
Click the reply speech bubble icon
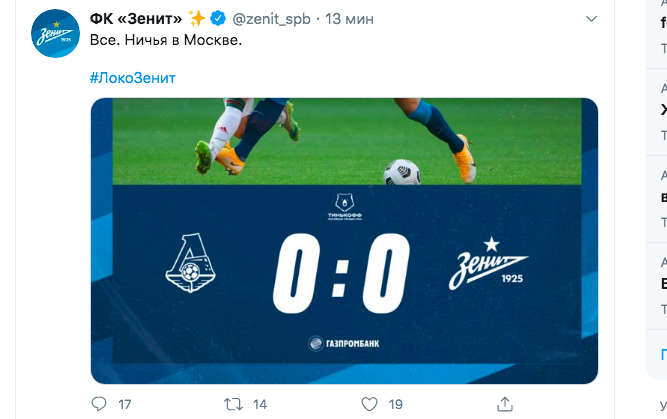click(x=99, y=404)
